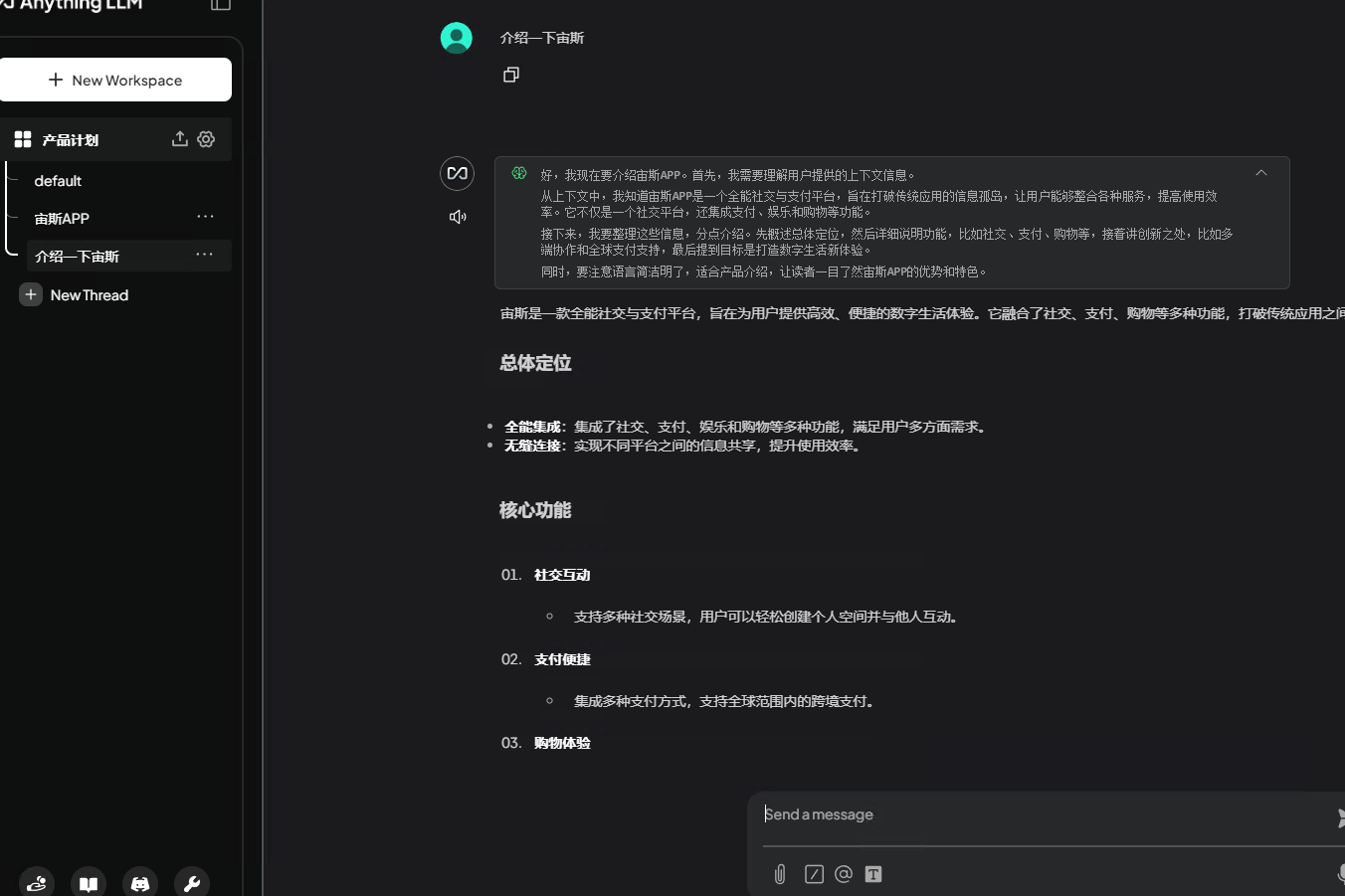1345x896 pixels.
Task: Open the Discord community link
Action: 140,883
